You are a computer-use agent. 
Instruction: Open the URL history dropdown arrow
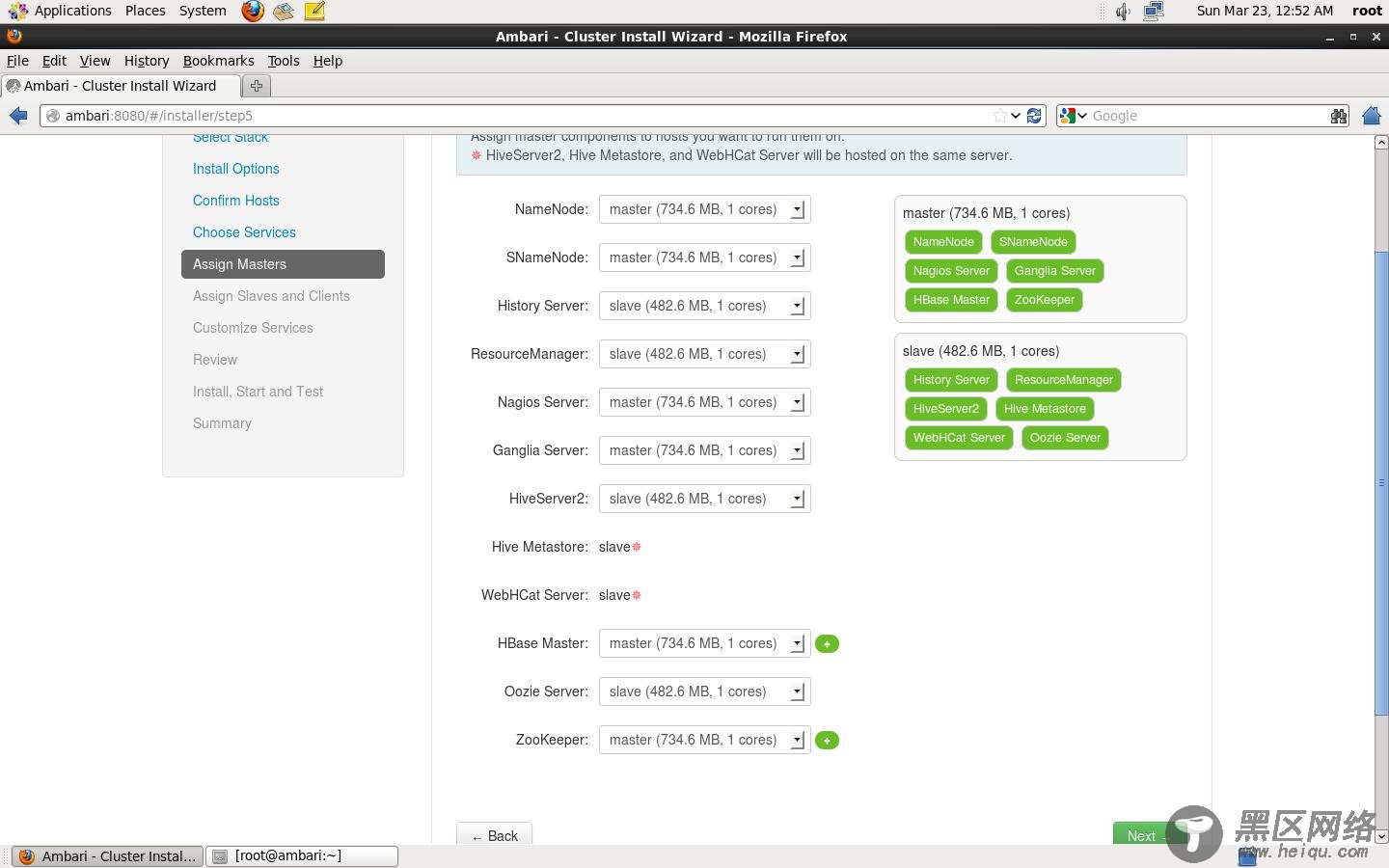(x=1016, y=116)
